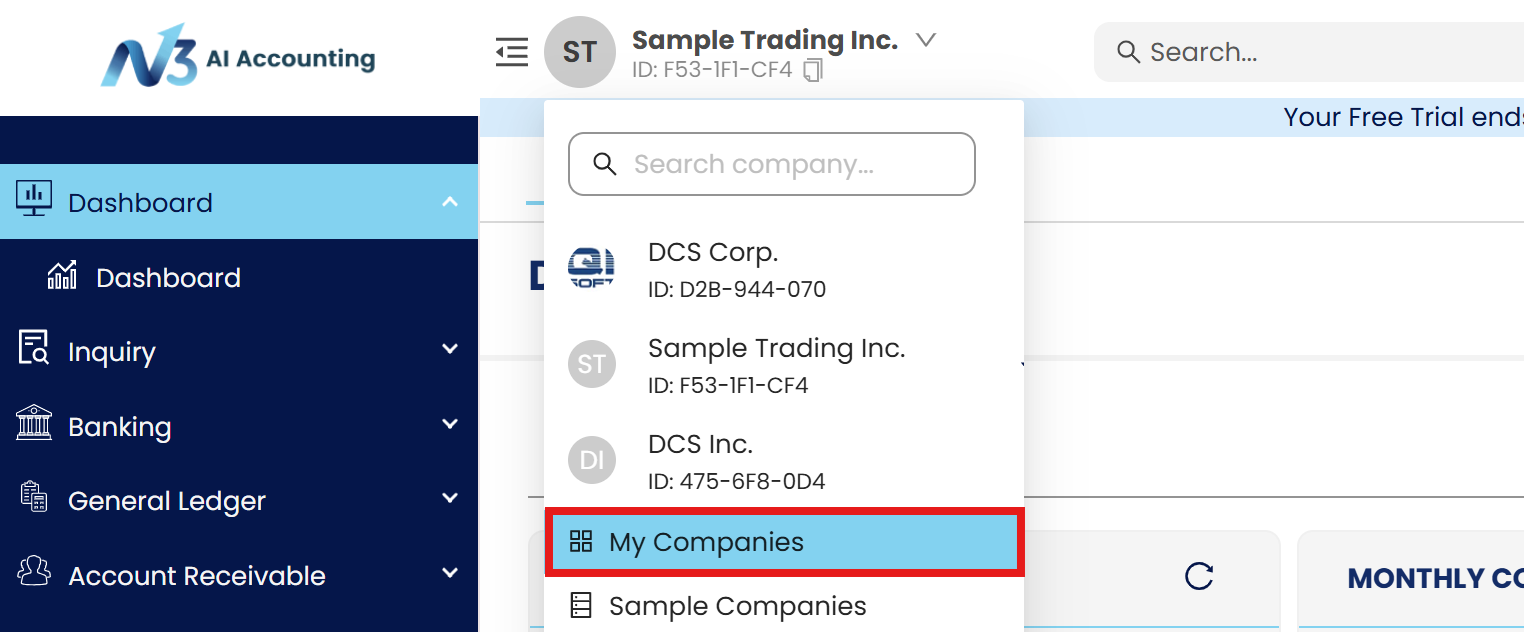The height and width of the screenshot is (632, 1524).
Task: Switch to DCS Inc. company
Action: point(700,460)
